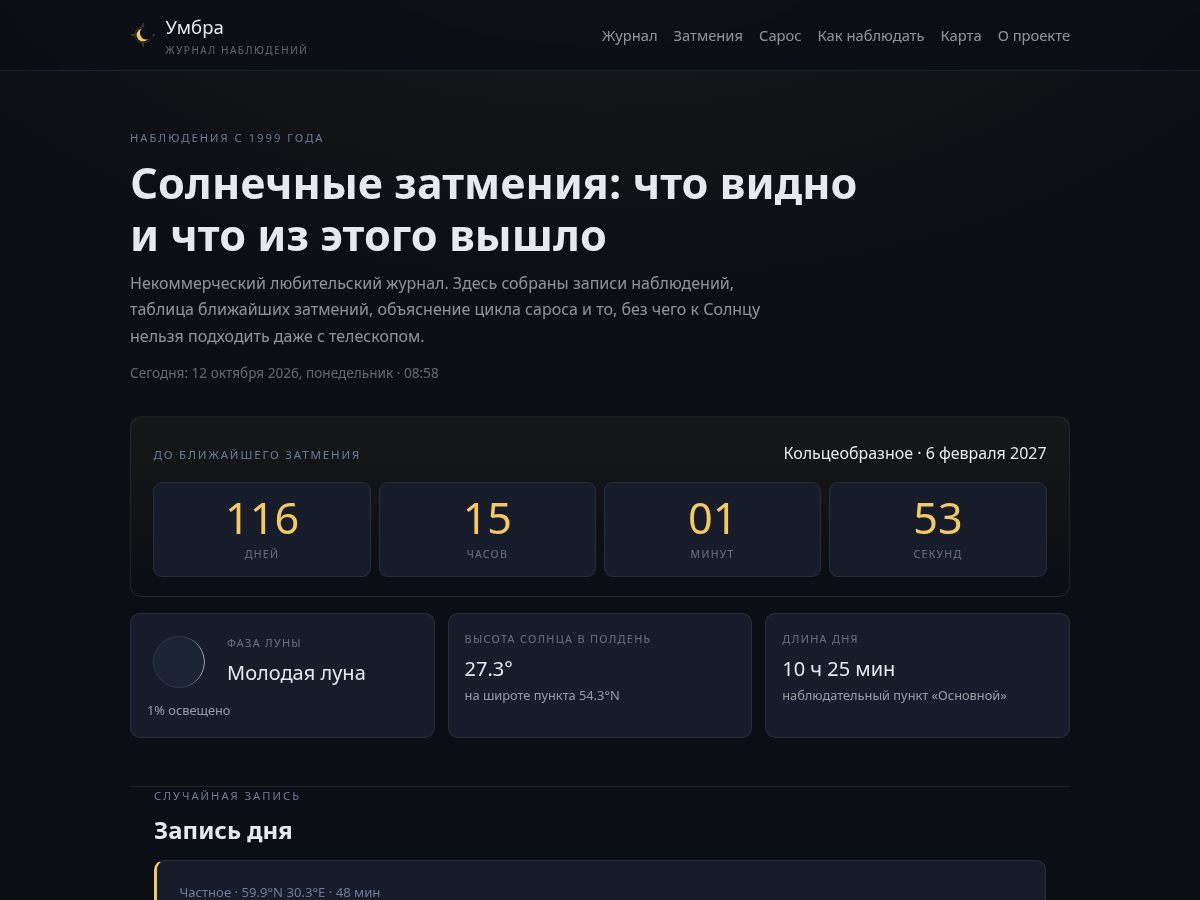
Task: Click the 'До ближайшего затмения' label
Action: 257,455
